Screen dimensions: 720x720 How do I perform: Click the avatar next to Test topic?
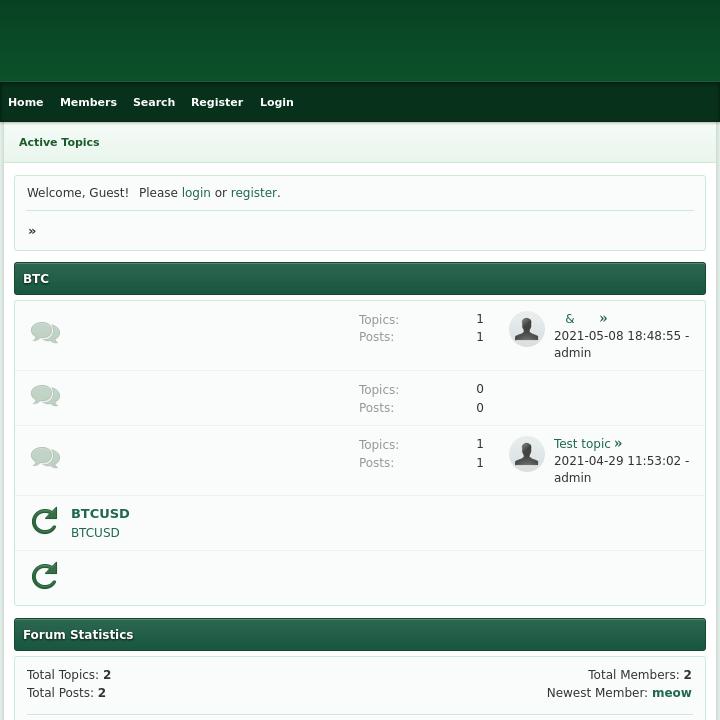coord(527,454)
